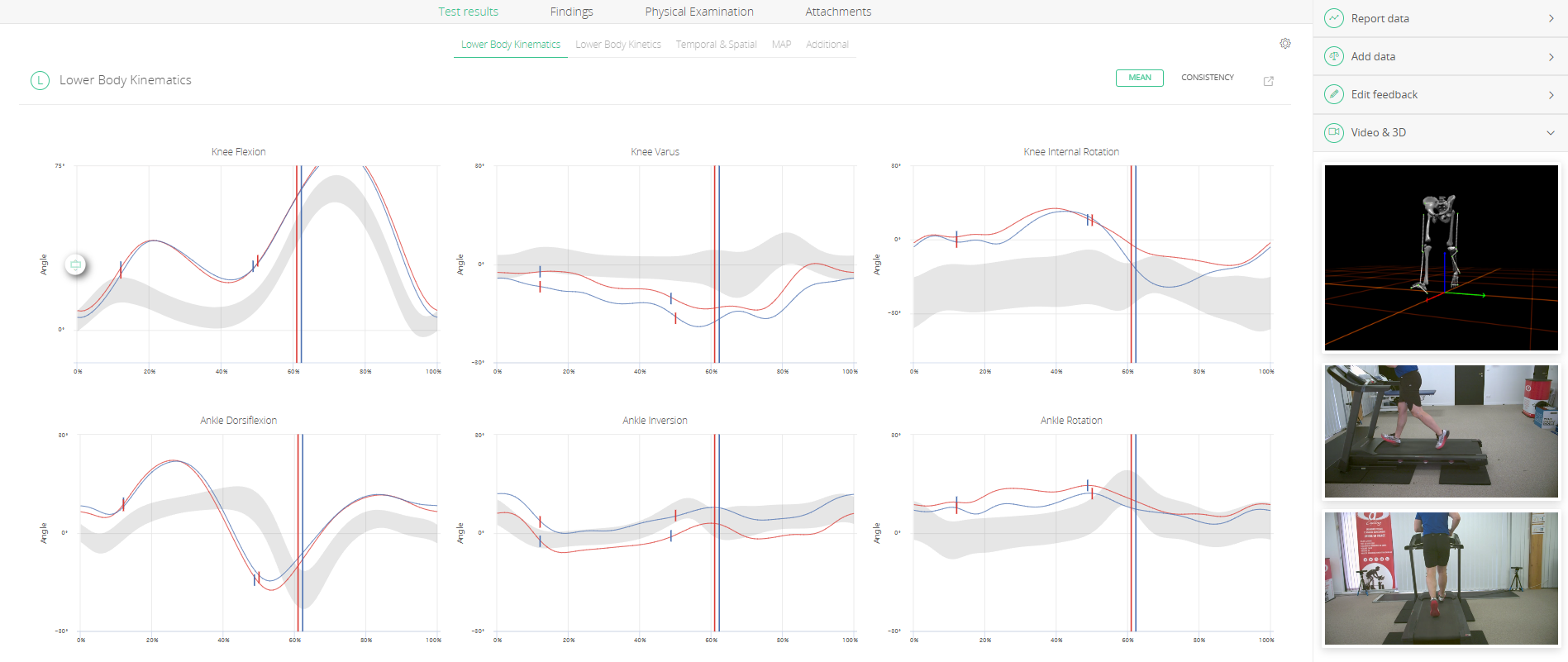The height and width of the screenshot is (662, 1568).
Task: Click the Edit feedback pencil icon
Action: pyautogui.click(x=1334, y=94)
